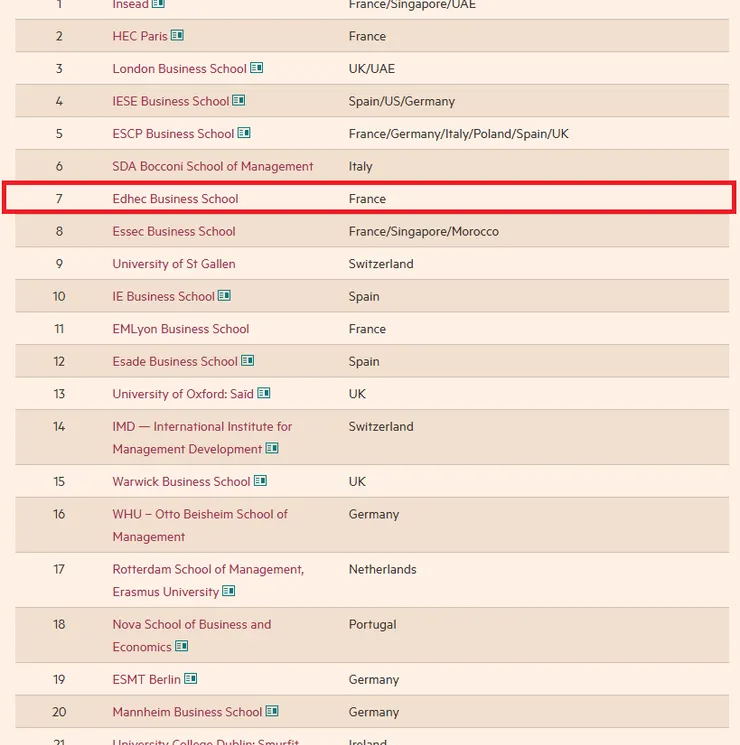This screenshot has width=740, height=745.
Task: Open the Rotterdam School of Management link
Action: coord(207,569)
